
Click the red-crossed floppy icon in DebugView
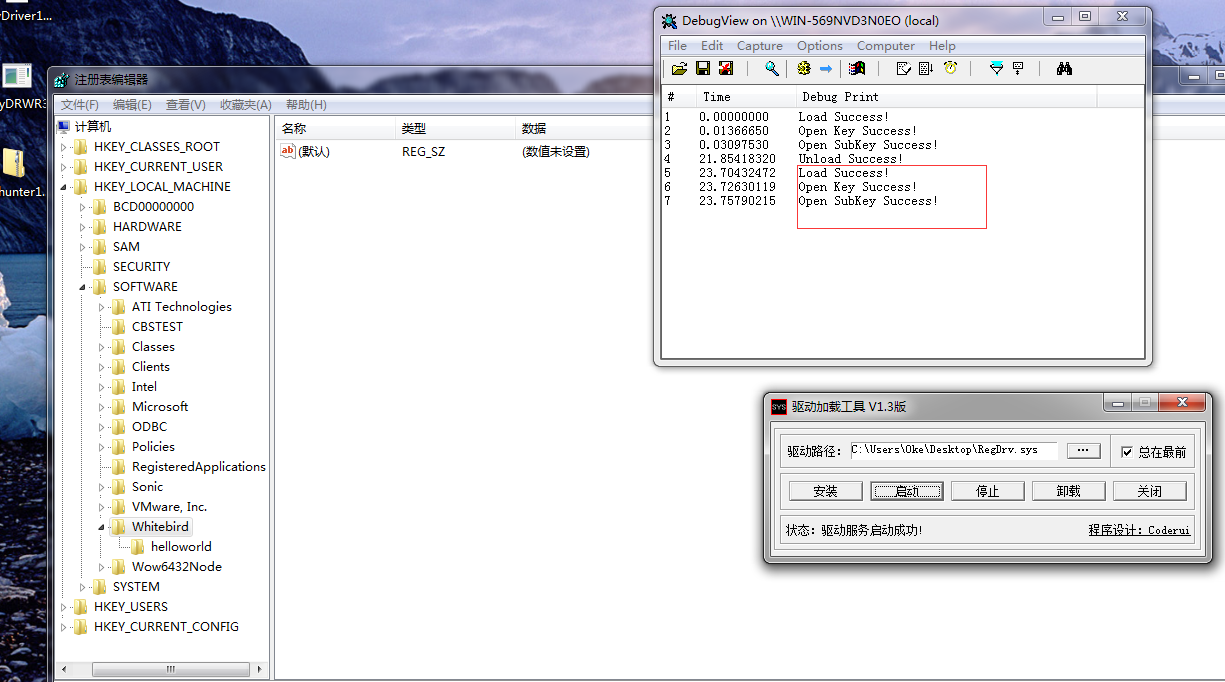726,68
